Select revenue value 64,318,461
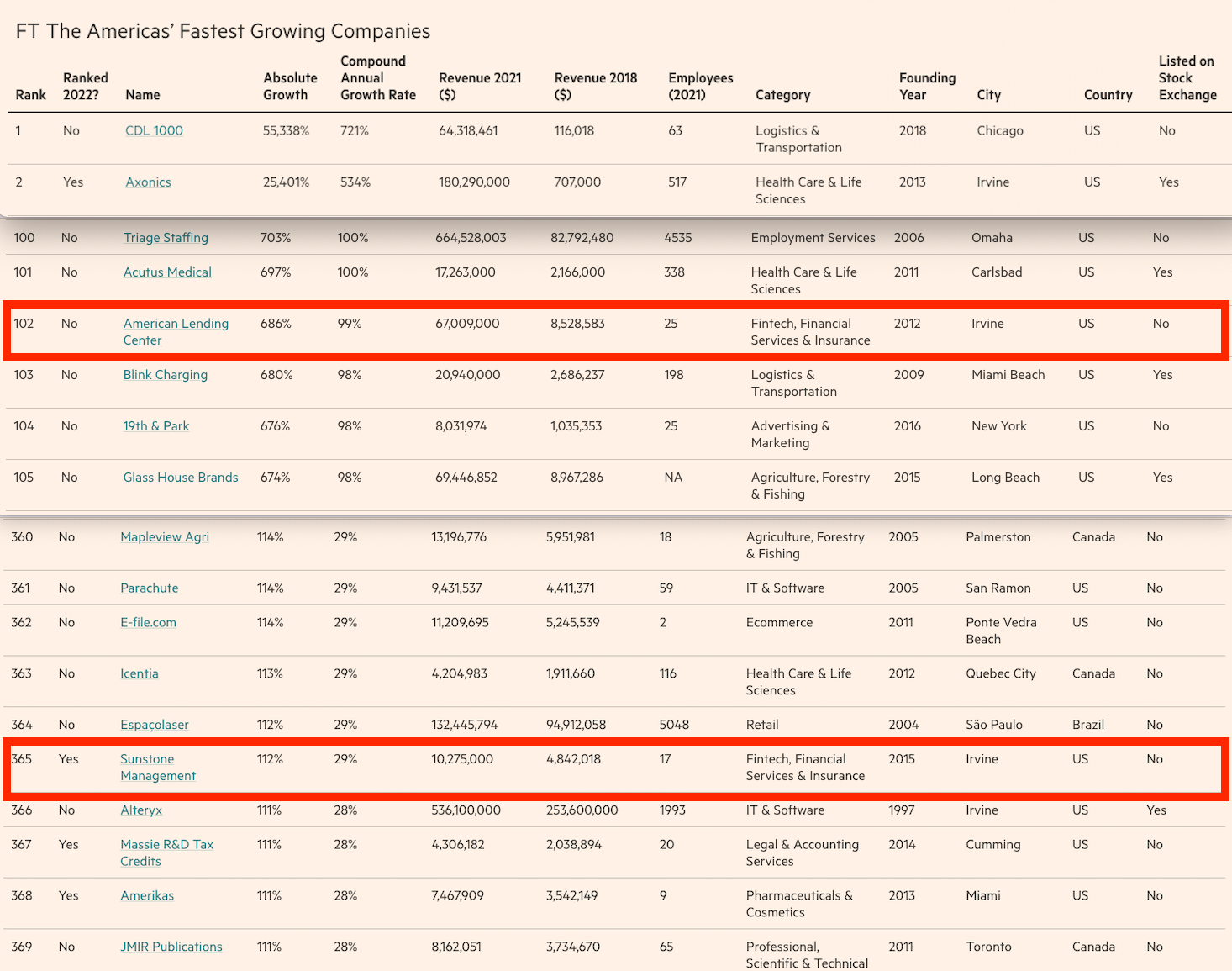This screenshot has height=971, width=1232. pos(468,130)
